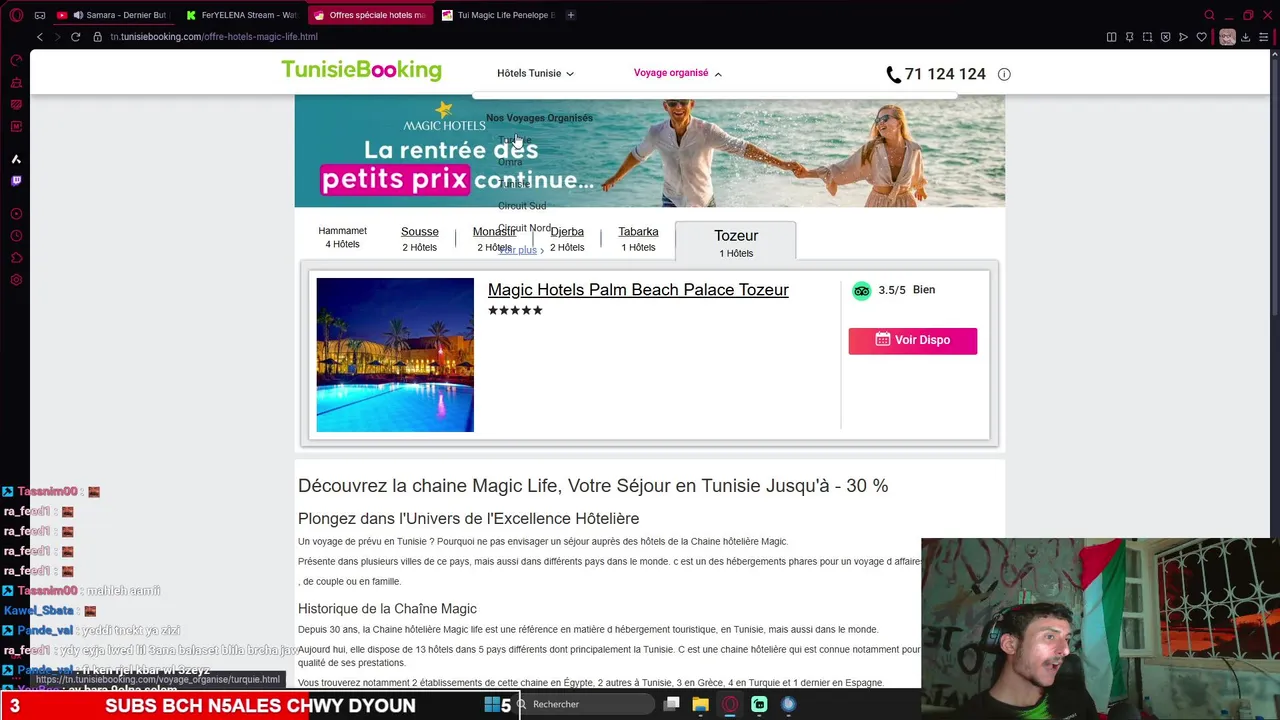Select the Tozeur 1 Hôtels tab
Image resolution: width=1280 pixels, height=720 pixels.
tap(736, 243)
